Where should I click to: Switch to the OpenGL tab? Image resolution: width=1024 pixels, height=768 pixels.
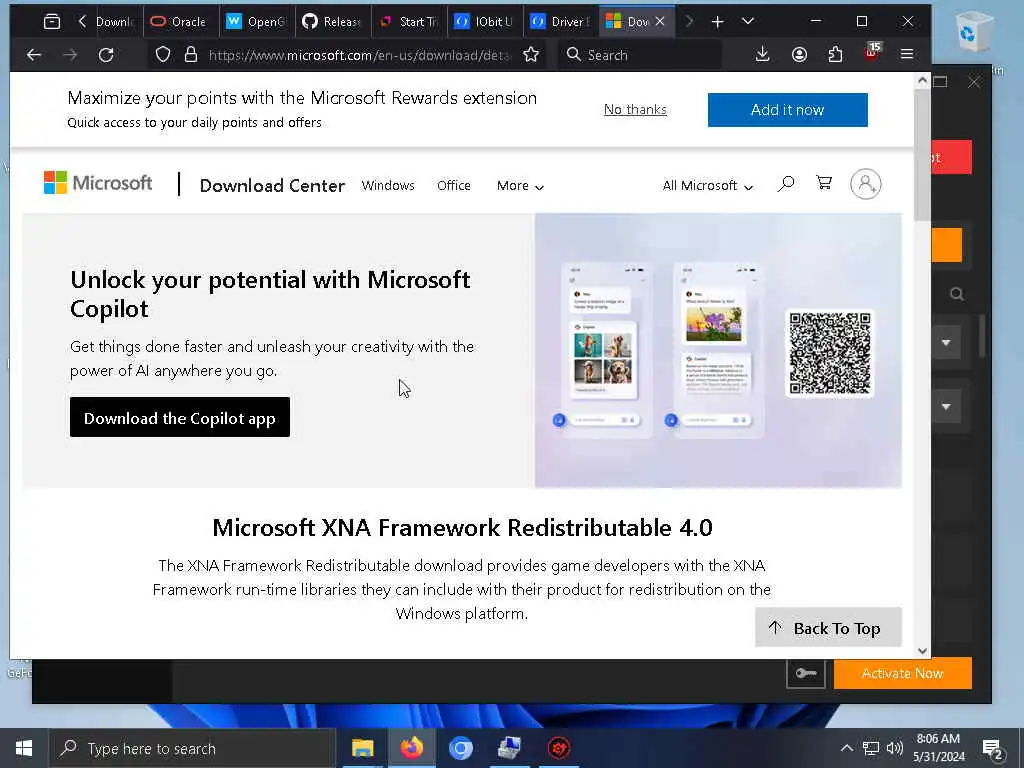(x=257, y=22)
